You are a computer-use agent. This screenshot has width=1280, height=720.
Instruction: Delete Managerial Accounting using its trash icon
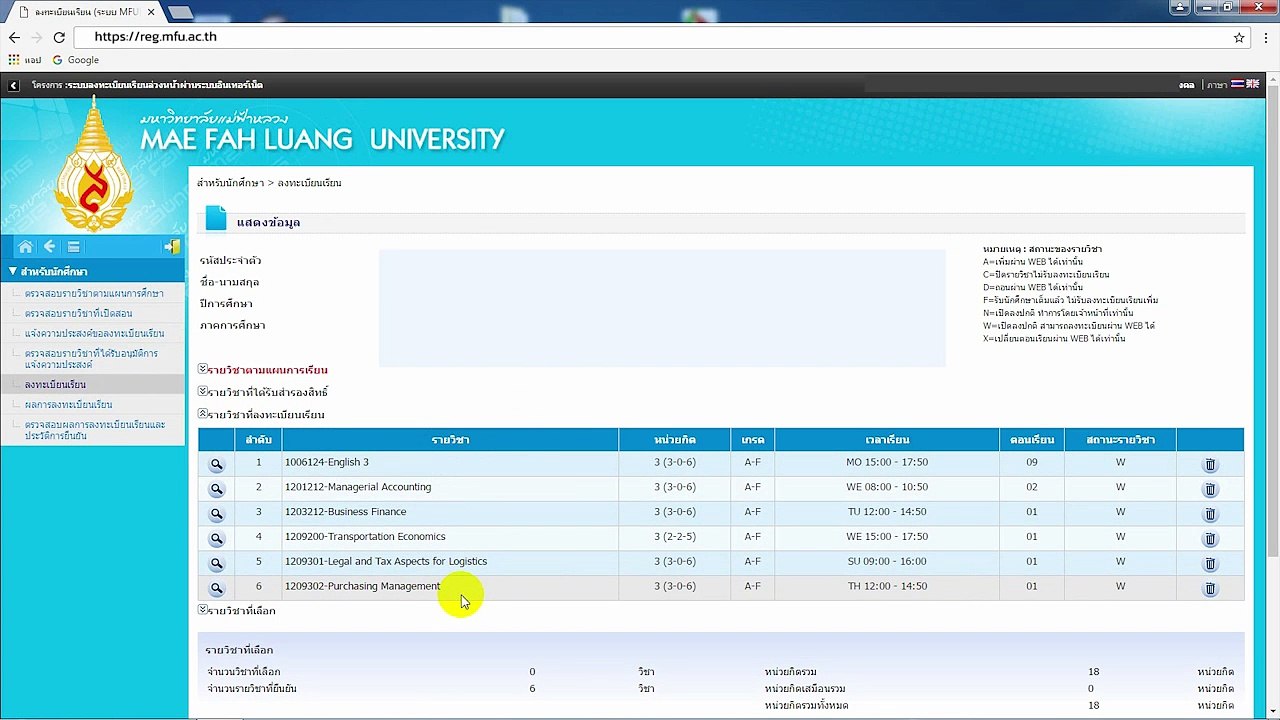1210,489
